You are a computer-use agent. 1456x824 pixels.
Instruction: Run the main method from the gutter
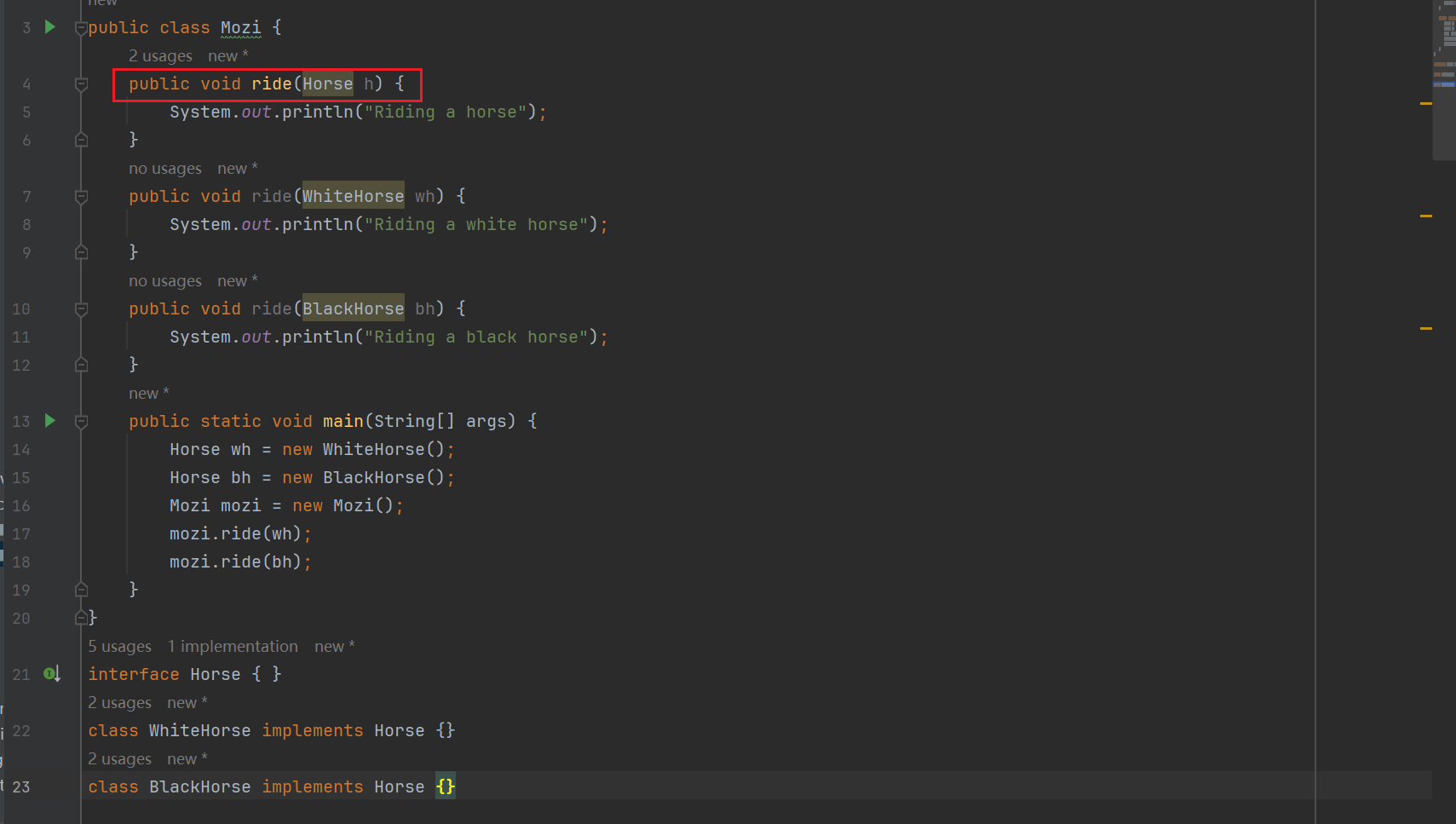[x=50, y=421]
